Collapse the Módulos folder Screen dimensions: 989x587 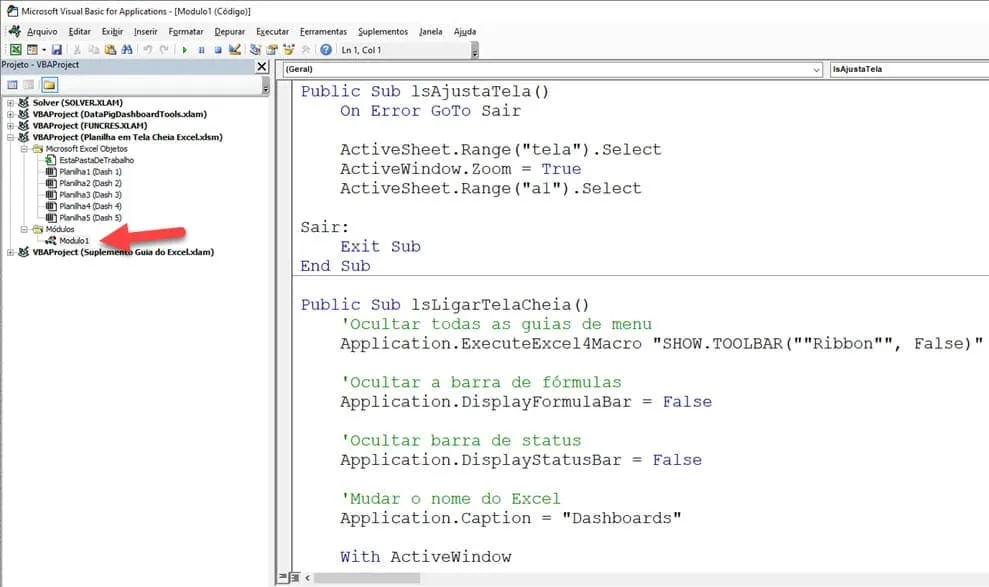[24, 230]
